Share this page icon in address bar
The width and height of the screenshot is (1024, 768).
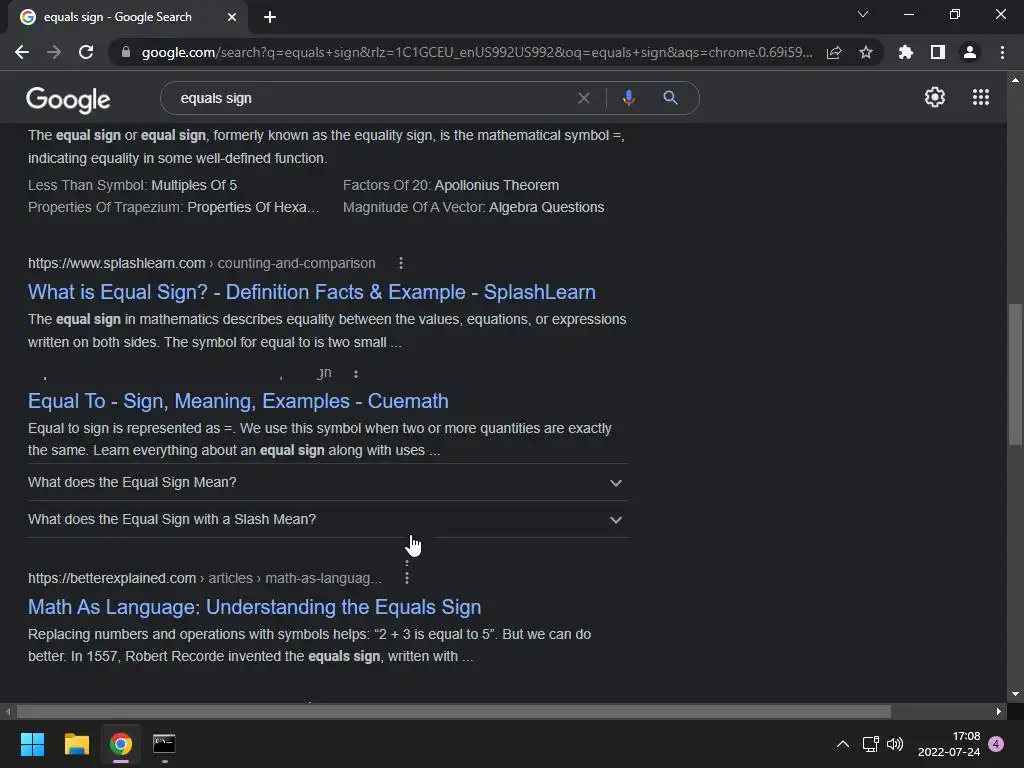834,52
